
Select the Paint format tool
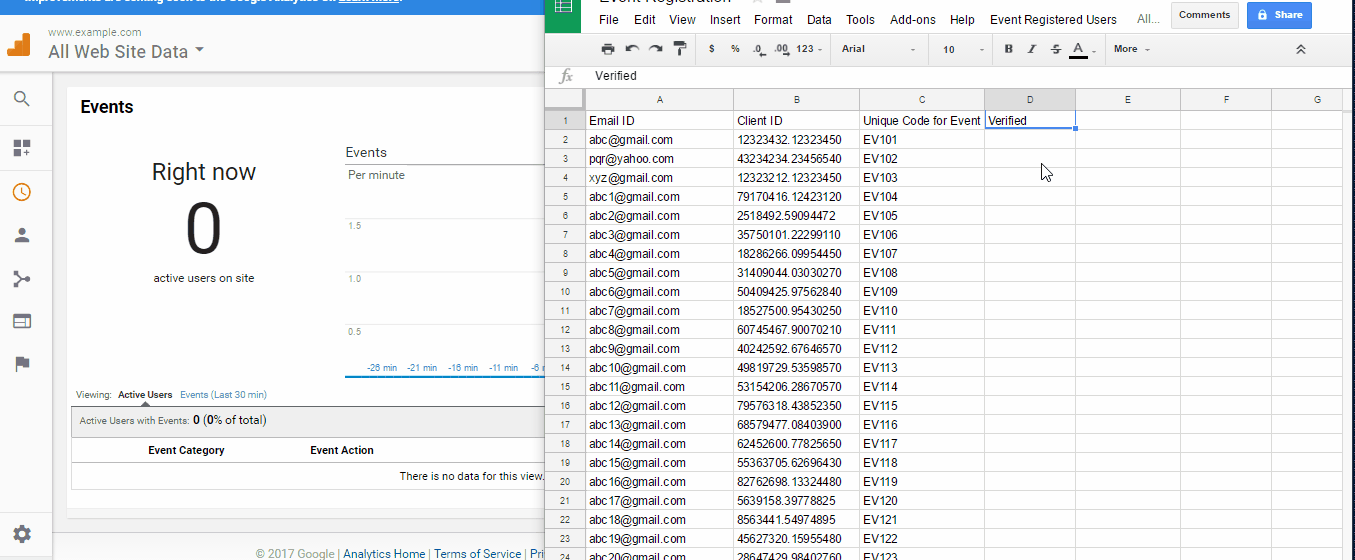[680, 48]
